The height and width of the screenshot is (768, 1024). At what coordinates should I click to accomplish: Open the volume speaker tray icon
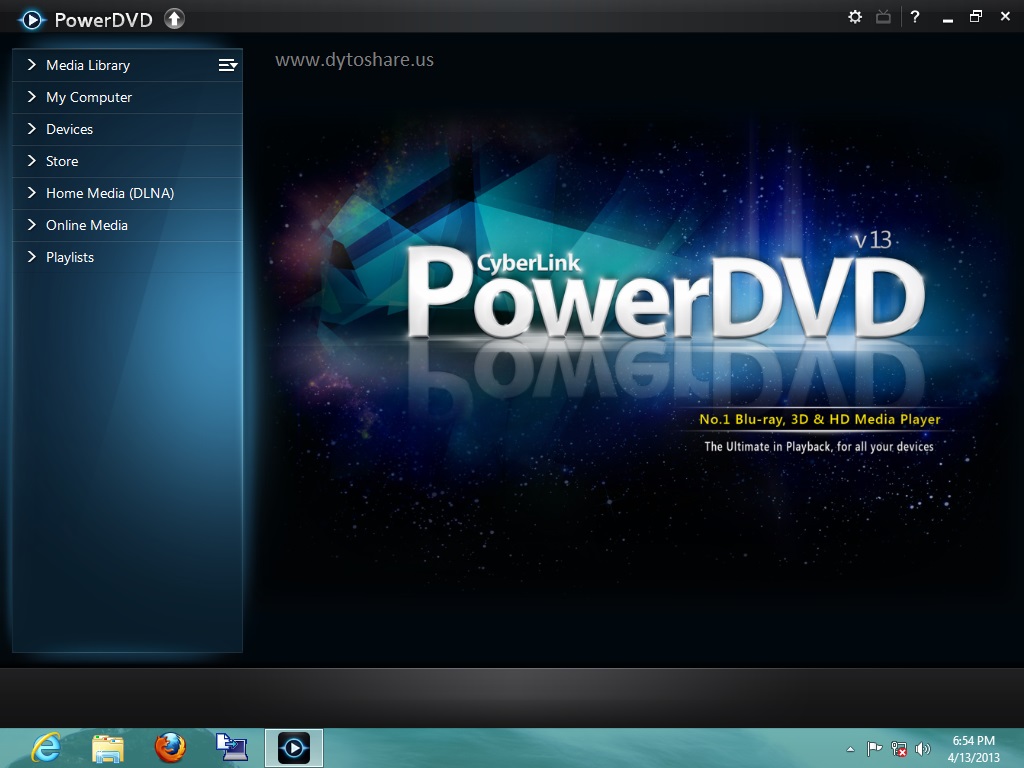(x=922, y=749)
